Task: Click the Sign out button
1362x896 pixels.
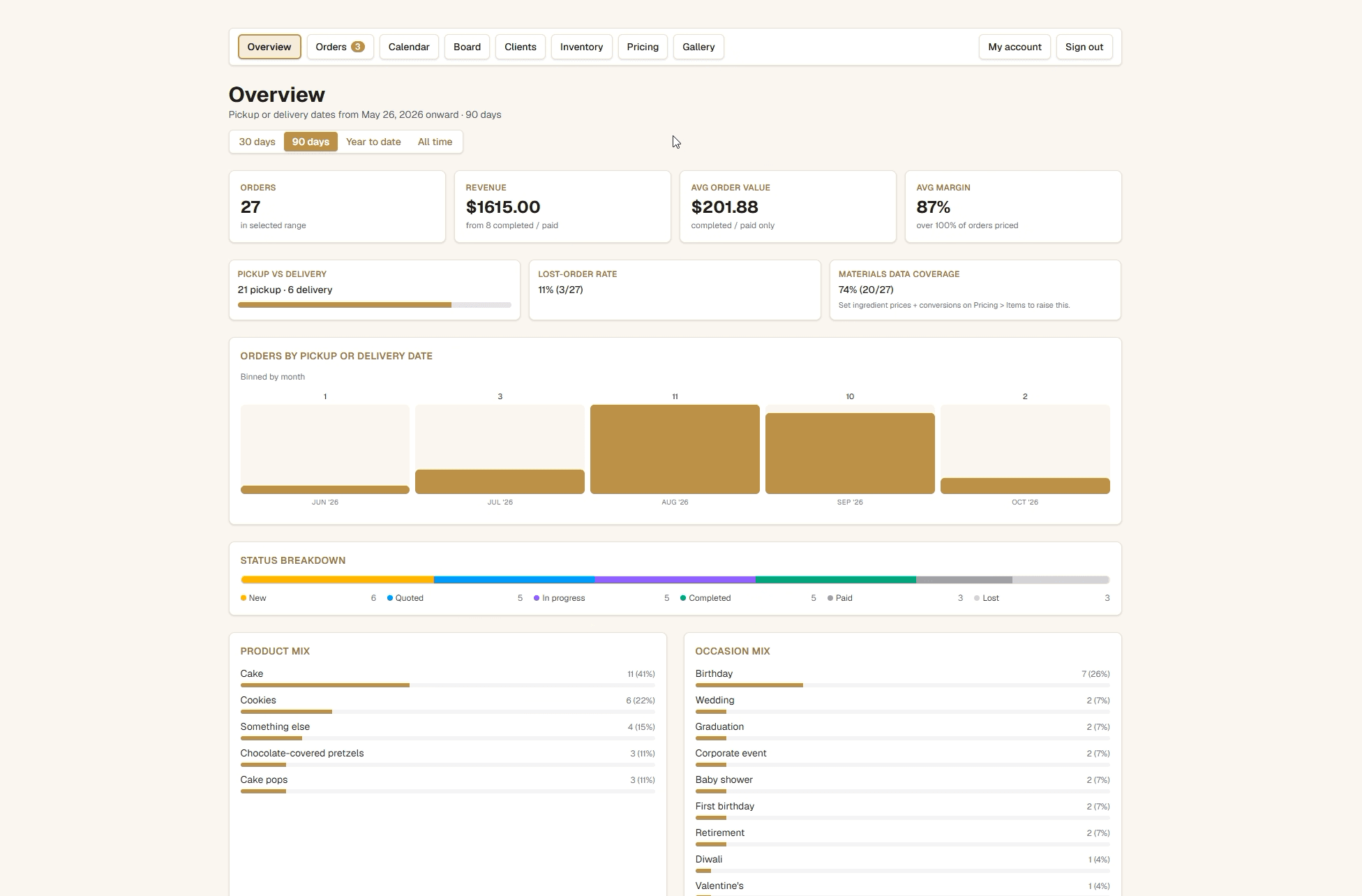Action: pos(1084,47)
